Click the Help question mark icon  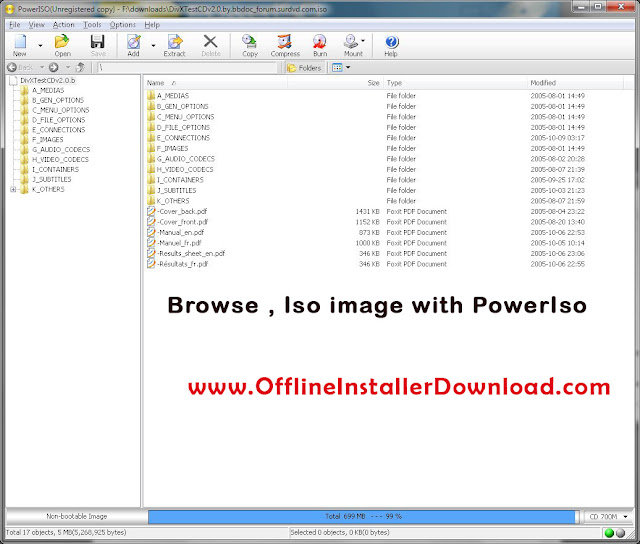(x=391, y=42)
